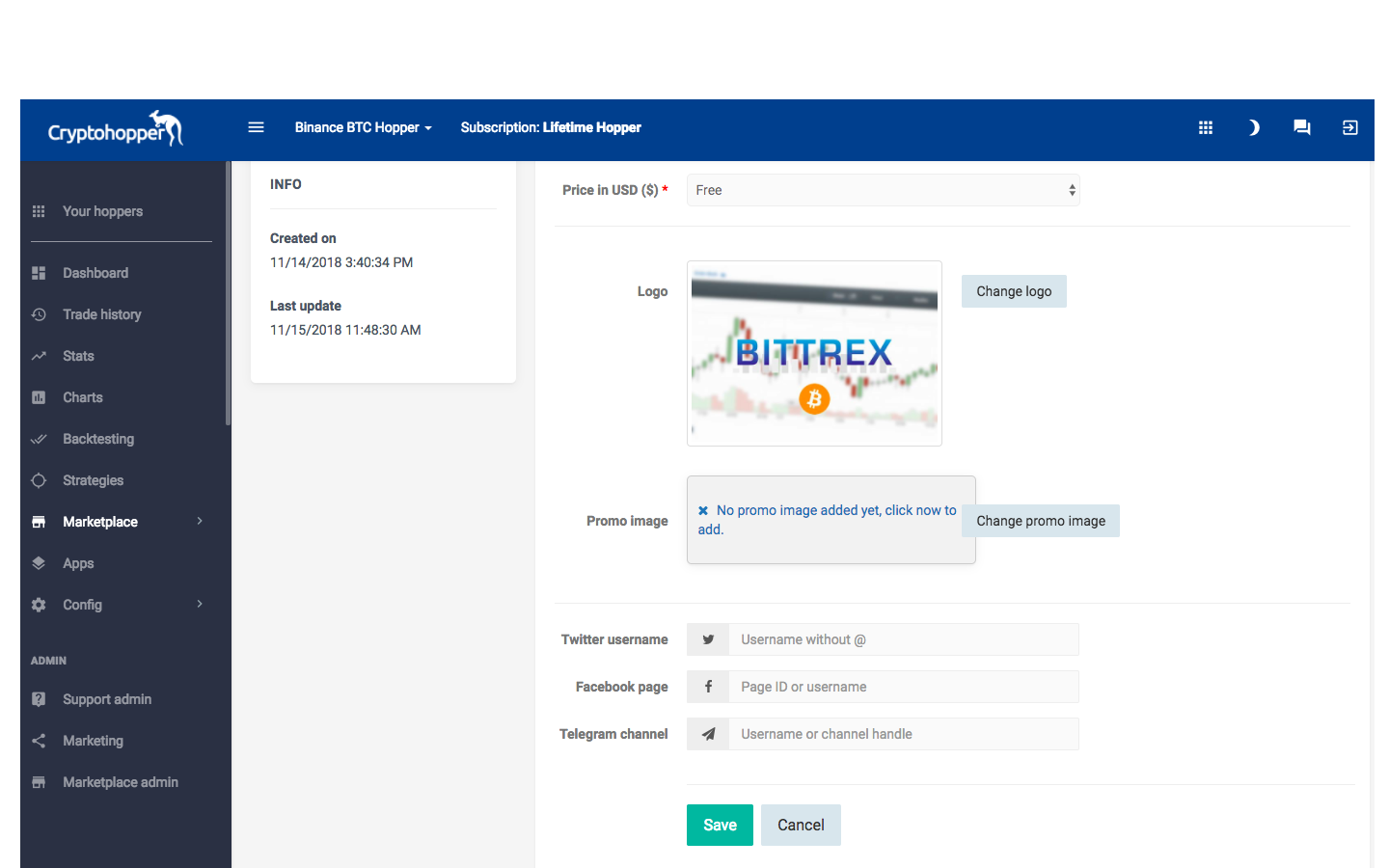Open the chat messages icon
Image resolution: width=1389 pixels, height=868 pixels.
click(x=1302, y=127)
